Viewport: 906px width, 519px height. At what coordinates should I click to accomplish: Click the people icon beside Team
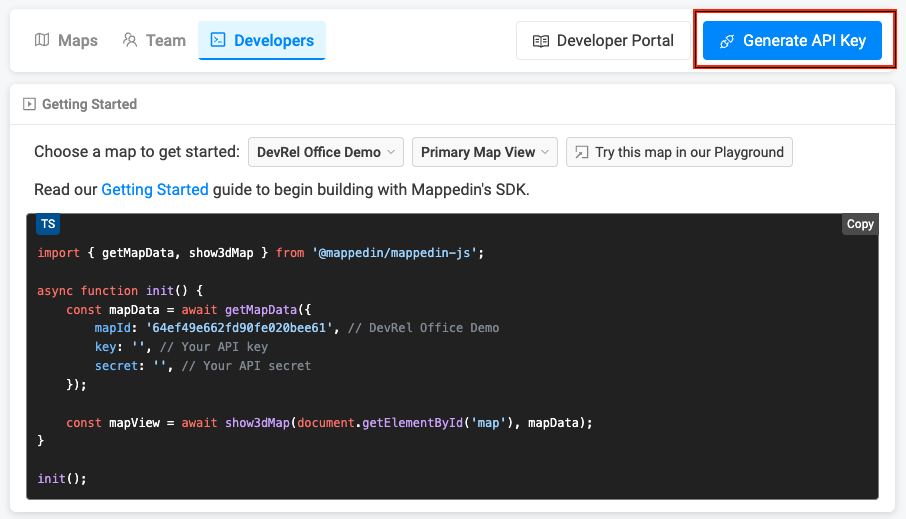click(x=130, y=41)
